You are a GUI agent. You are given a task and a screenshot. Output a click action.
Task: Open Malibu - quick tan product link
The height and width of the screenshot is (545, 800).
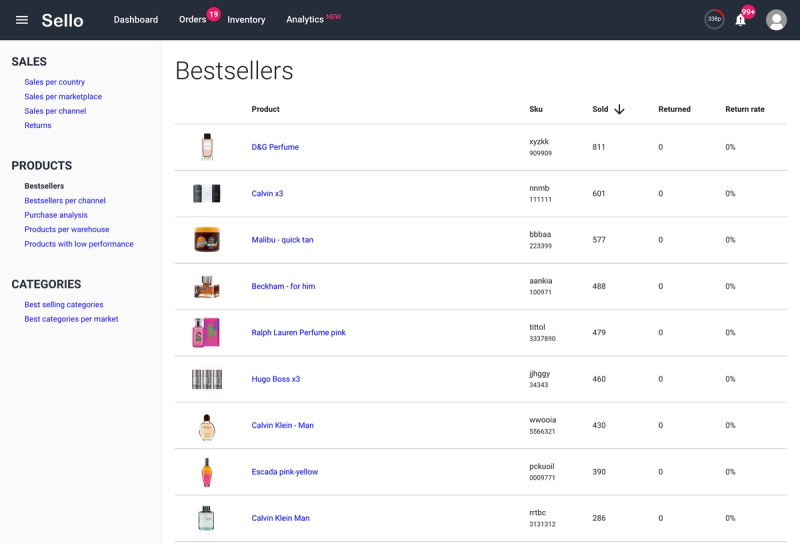point(282,240)
